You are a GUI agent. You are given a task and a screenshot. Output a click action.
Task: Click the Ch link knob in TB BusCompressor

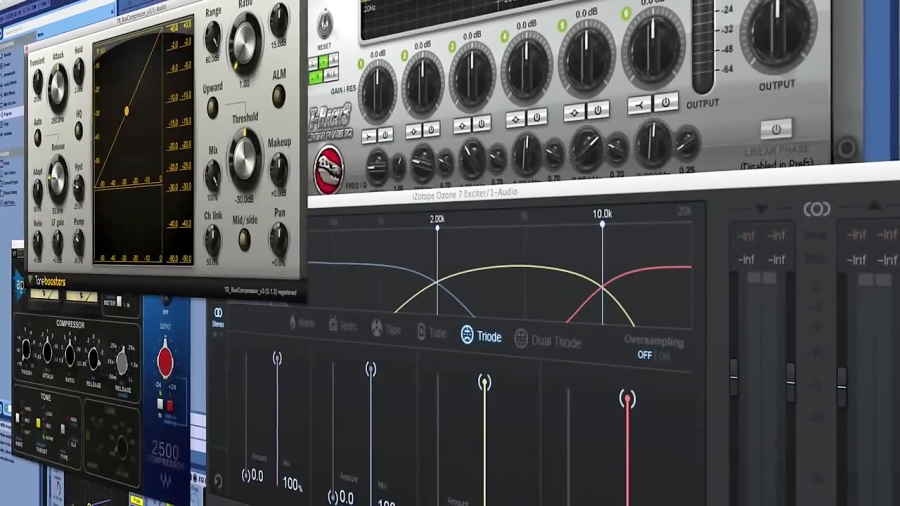(x=212, y=240)
